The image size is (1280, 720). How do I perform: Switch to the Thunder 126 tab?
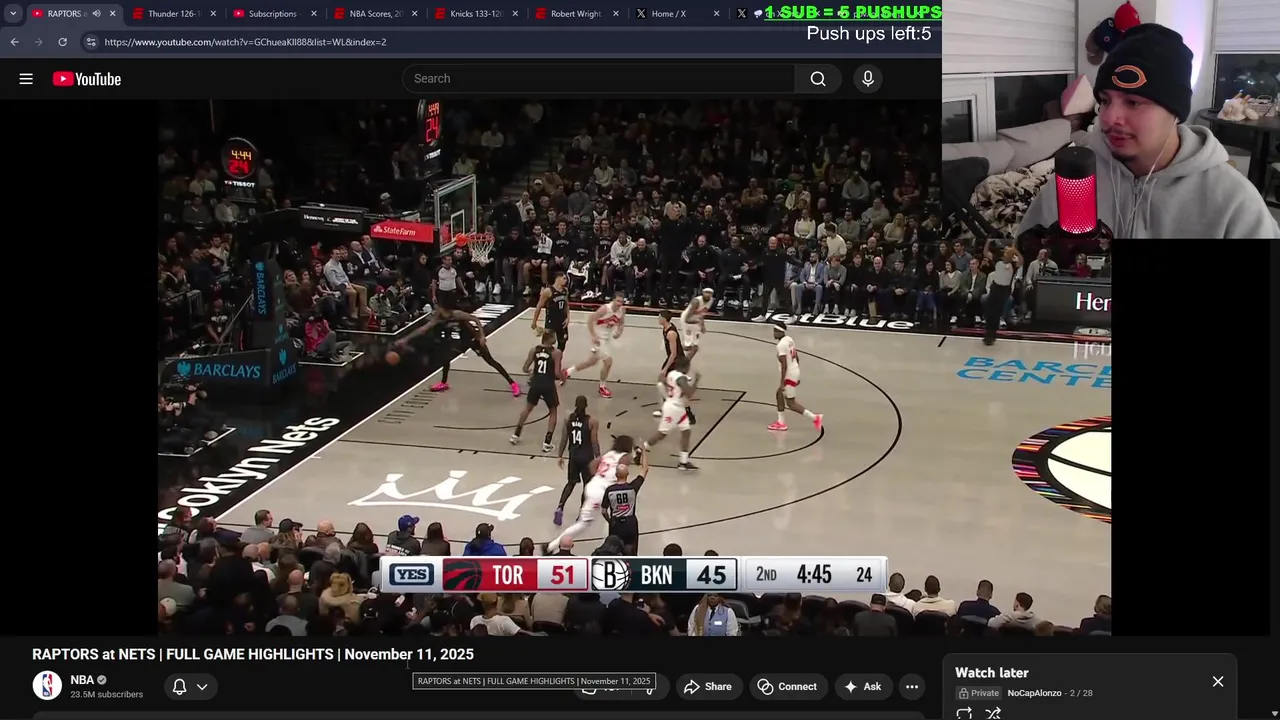[x=173, y=14]
